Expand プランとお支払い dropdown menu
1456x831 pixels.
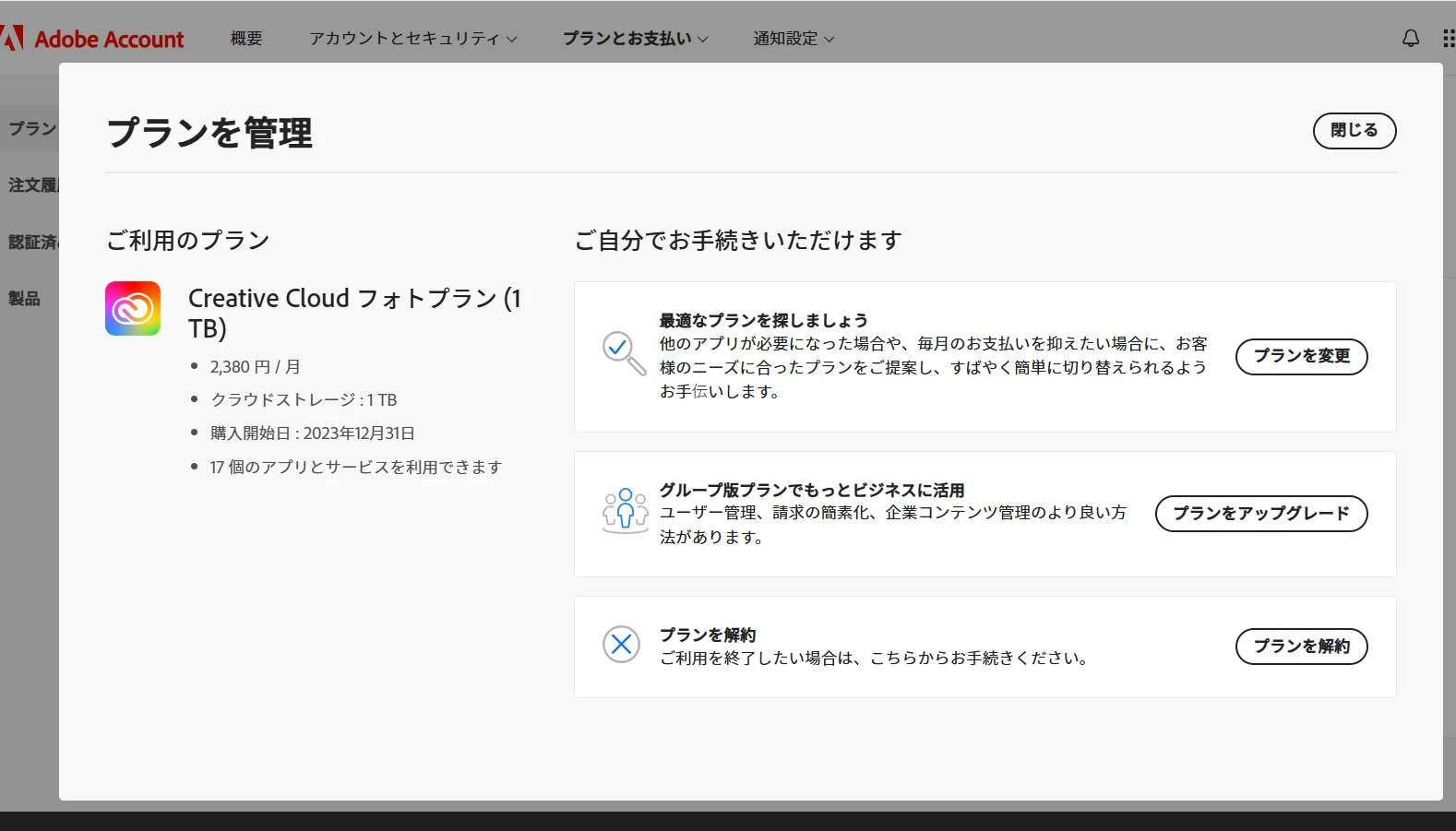click(x=635, y=39)
